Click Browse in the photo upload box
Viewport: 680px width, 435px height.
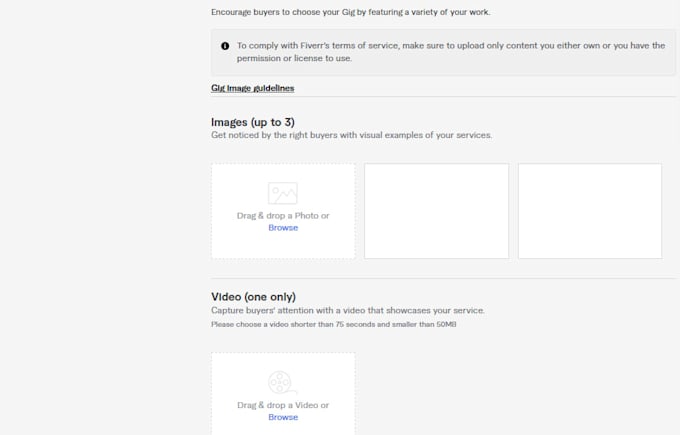point(283,228)
